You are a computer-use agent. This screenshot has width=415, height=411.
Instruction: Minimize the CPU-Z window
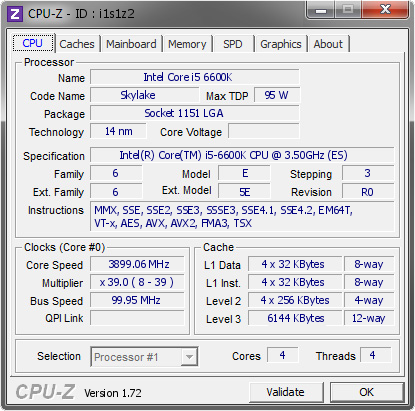[x=321, y=10]
